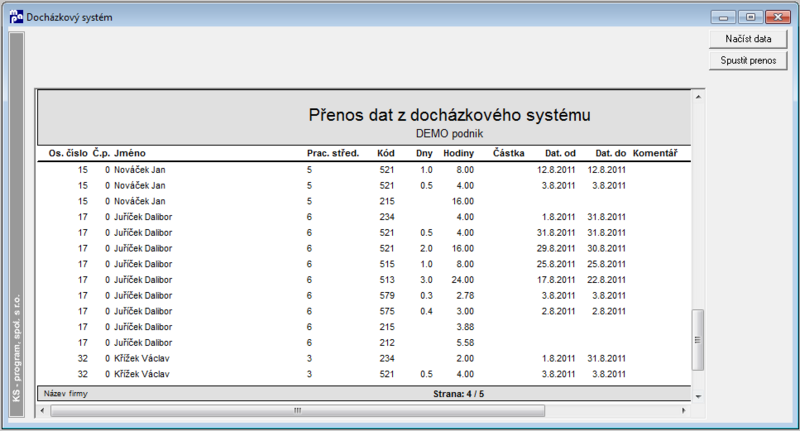
Task: Click the Název firmy footer text
Action: 65,394
